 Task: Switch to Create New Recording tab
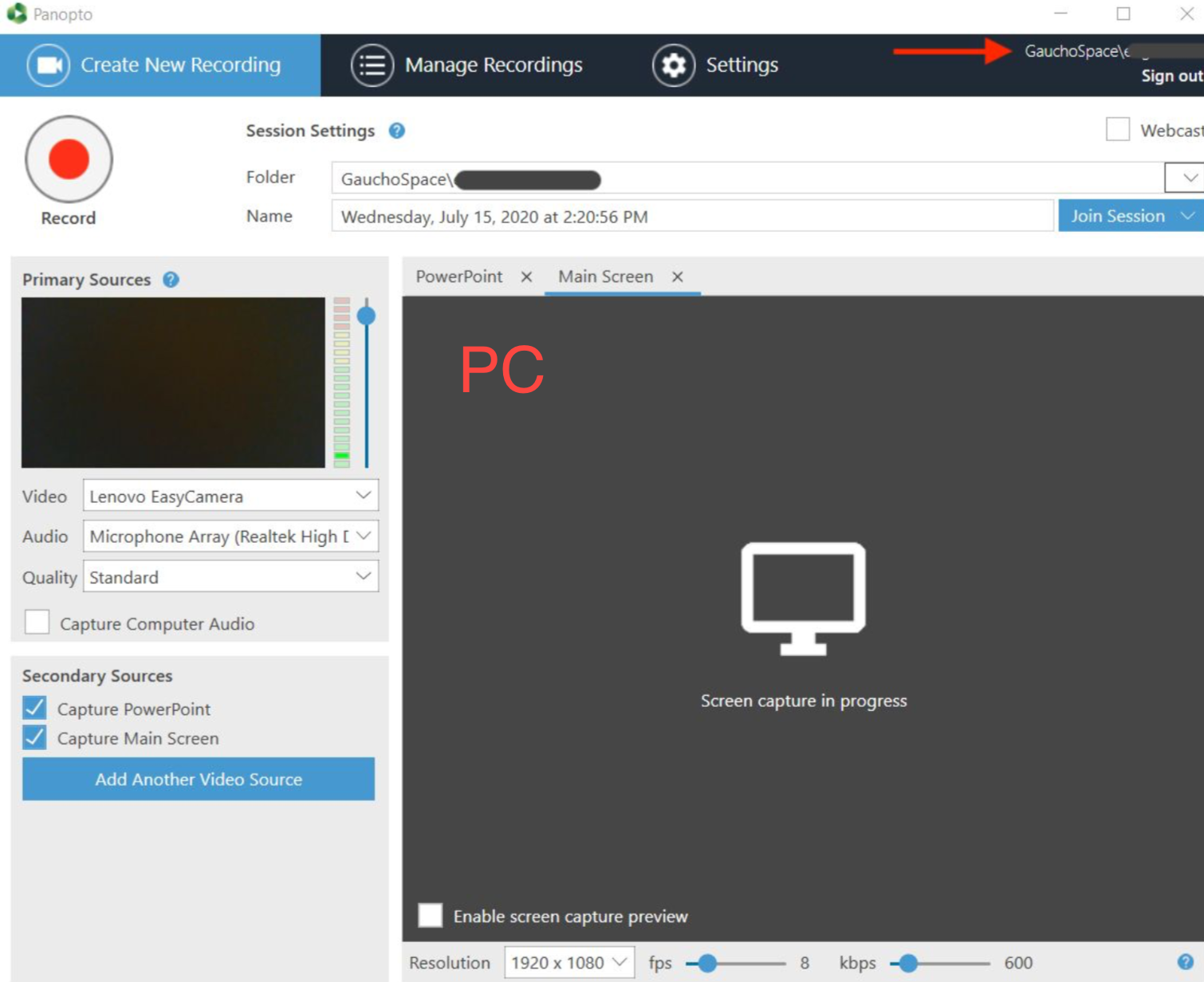tap(160, 65)
